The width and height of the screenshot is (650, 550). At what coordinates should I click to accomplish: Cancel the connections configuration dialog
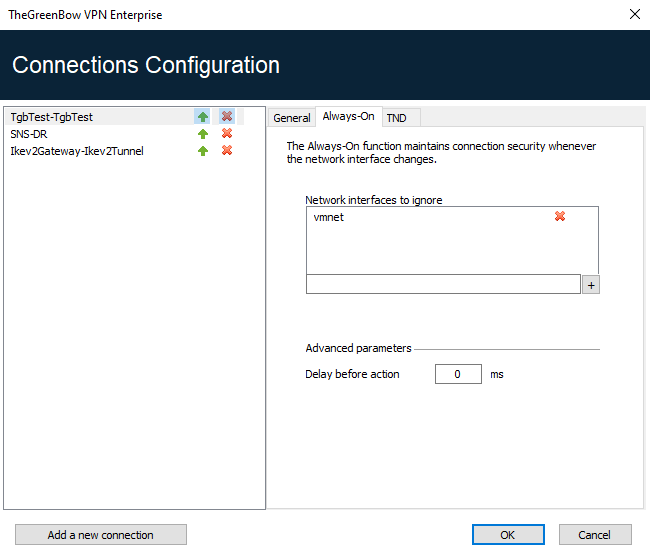(595, 535)
